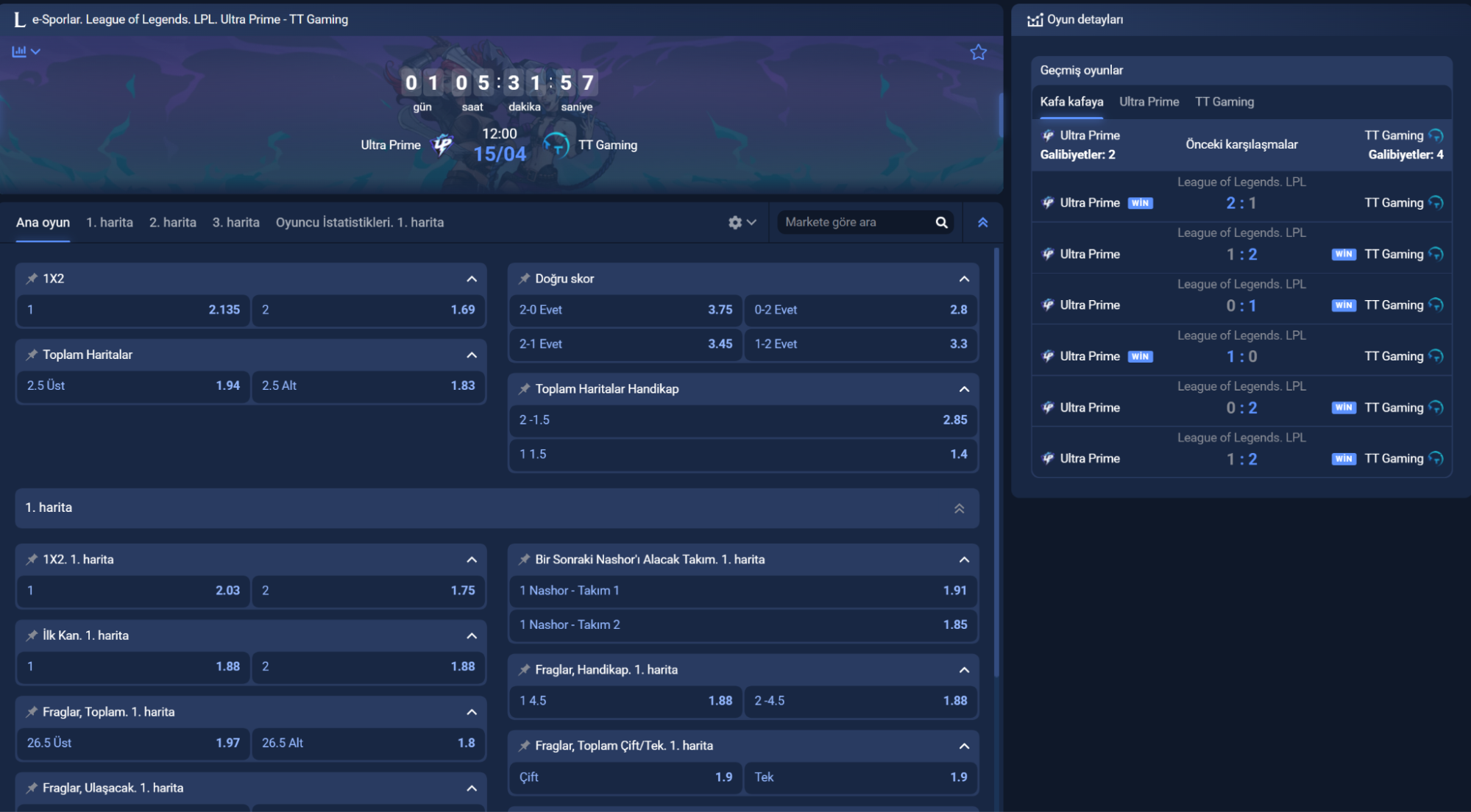Pin the 1X2 market
The image size is (1471, 812).
tap(32, 279)
